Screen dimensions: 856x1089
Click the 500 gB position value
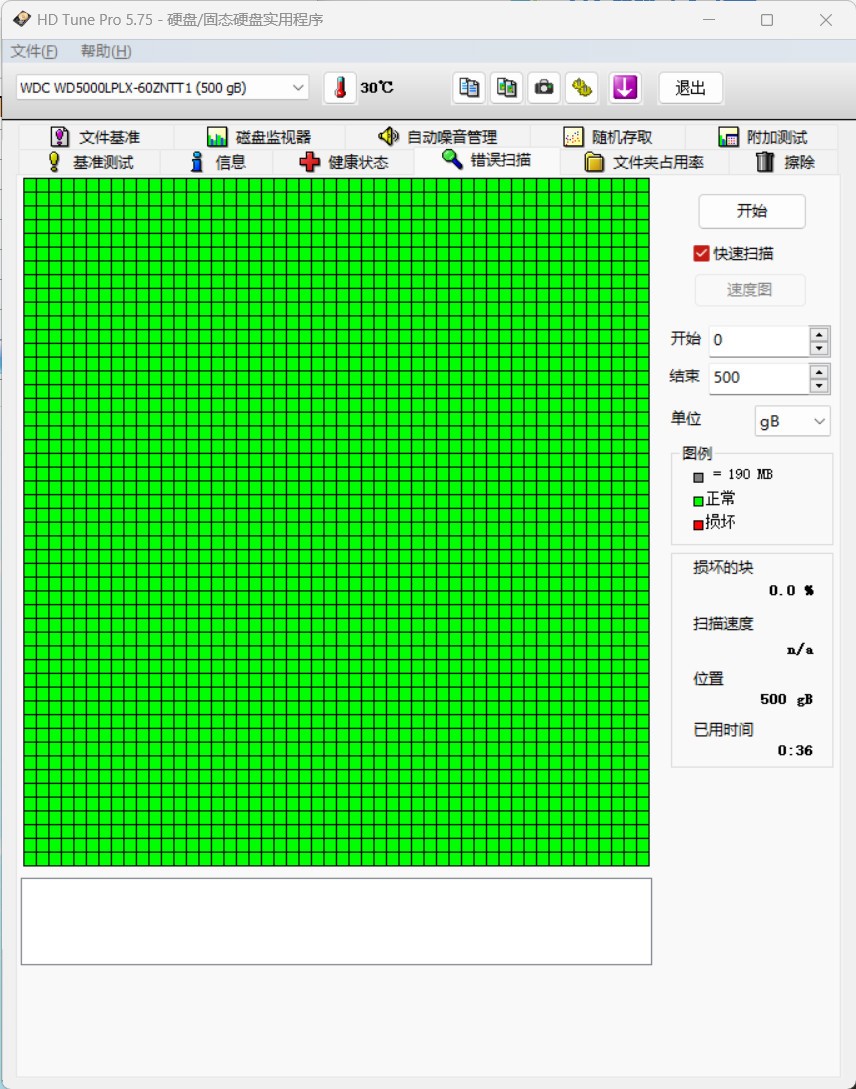click(786, 699)
